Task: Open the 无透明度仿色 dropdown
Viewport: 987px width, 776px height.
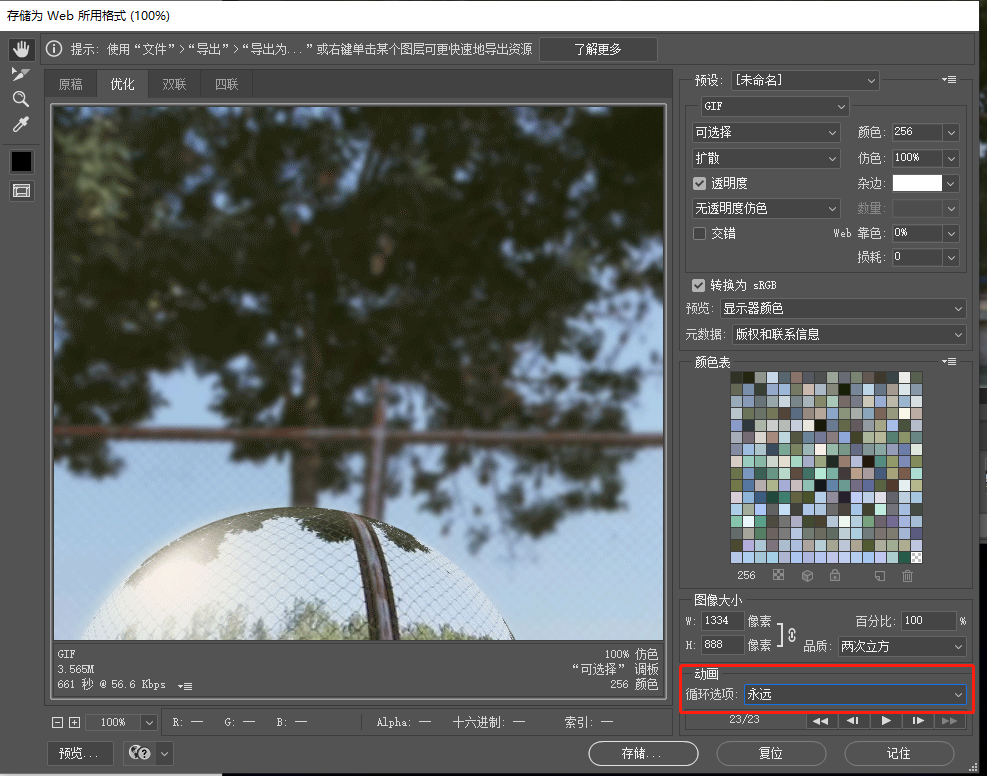Action: tap(766, 208)
